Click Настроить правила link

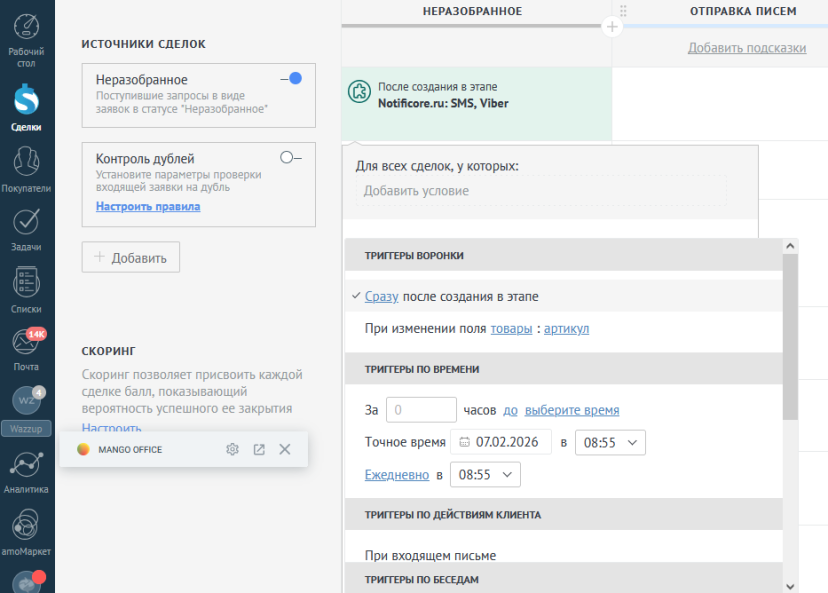pos(148,206)
